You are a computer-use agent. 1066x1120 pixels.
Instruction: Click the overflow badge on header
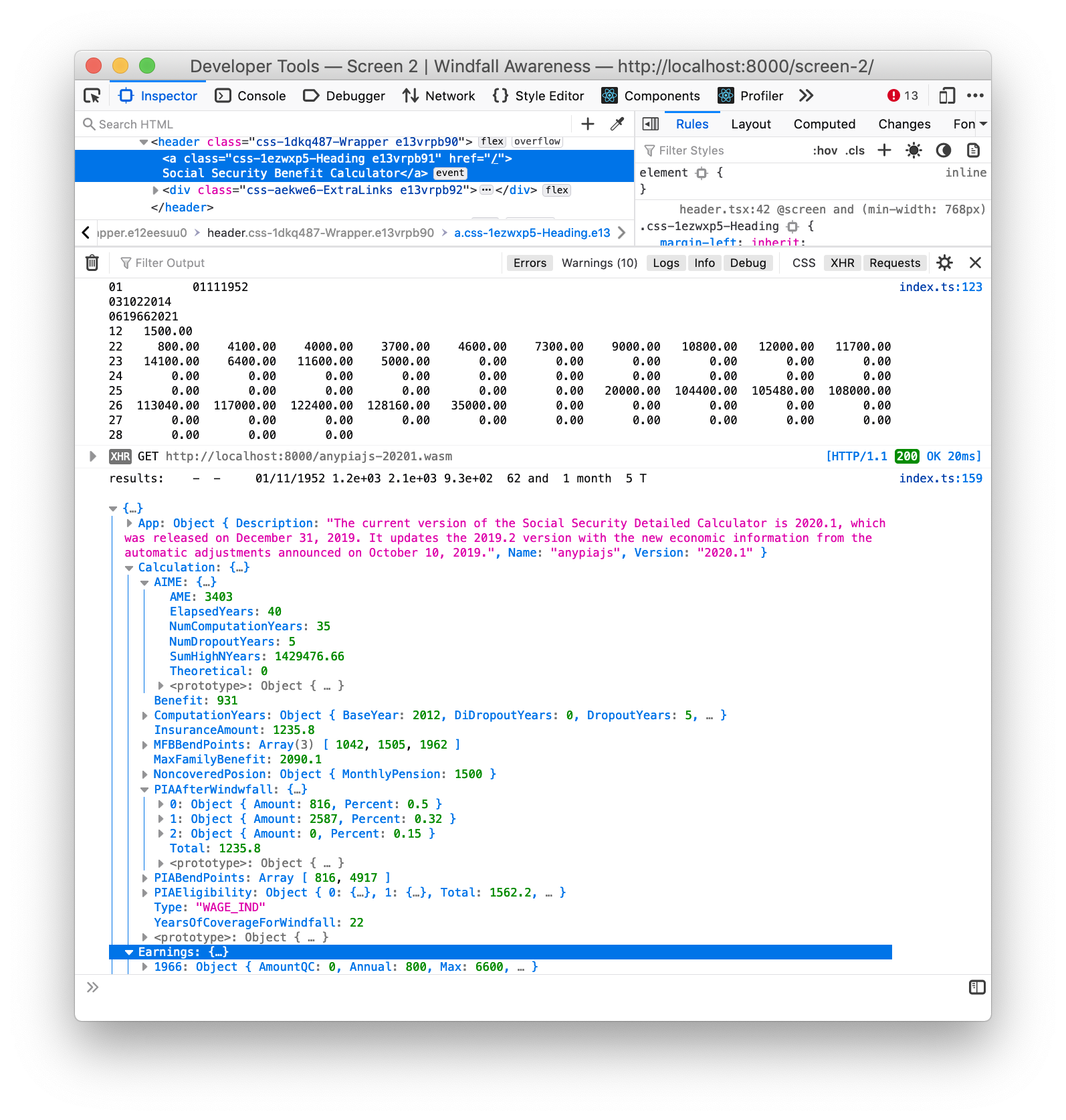pos(537,142)
